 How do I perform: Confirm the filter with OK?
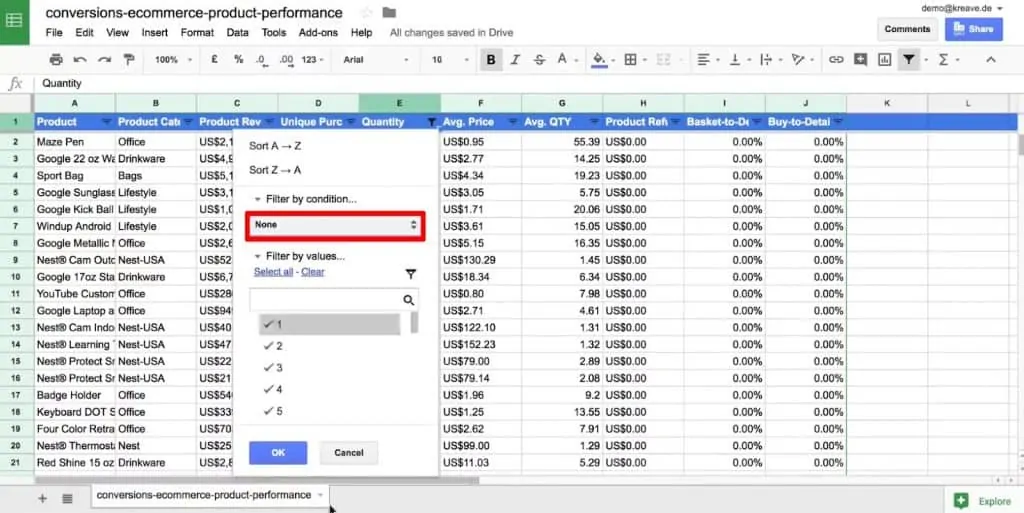pyautogui.click(x=278, y=453)
